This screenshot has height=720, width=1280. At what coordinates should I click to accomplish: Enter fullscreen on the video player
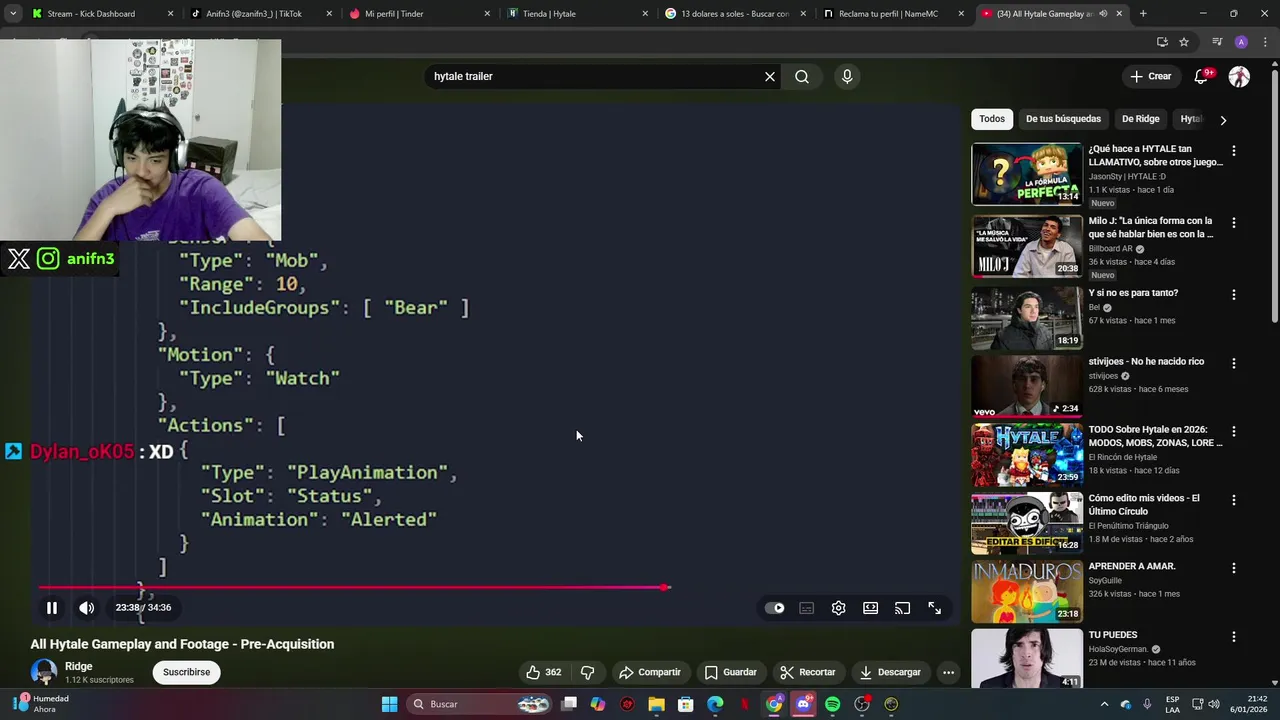click(935, 608)
